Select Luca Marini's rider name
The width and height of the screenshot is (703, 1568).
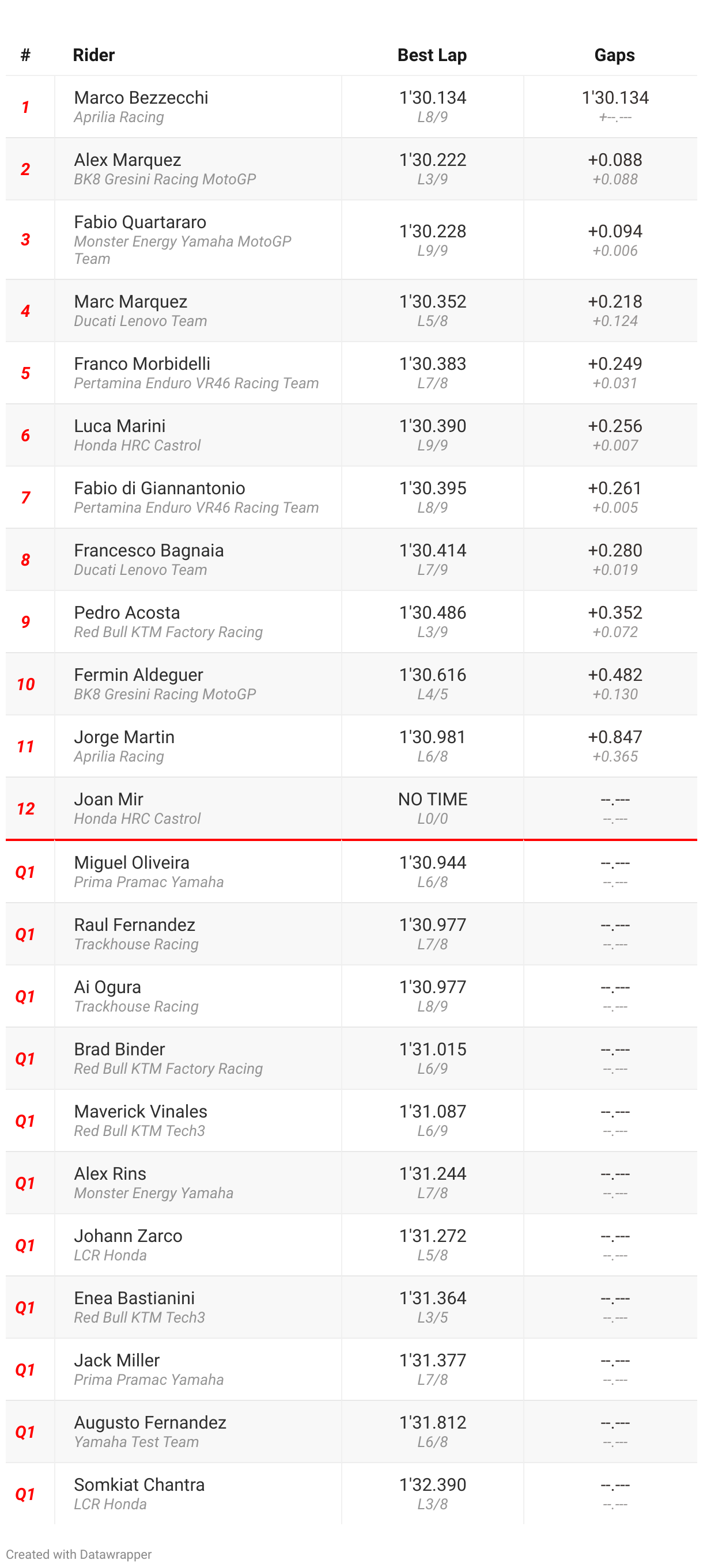pos(120,426)
